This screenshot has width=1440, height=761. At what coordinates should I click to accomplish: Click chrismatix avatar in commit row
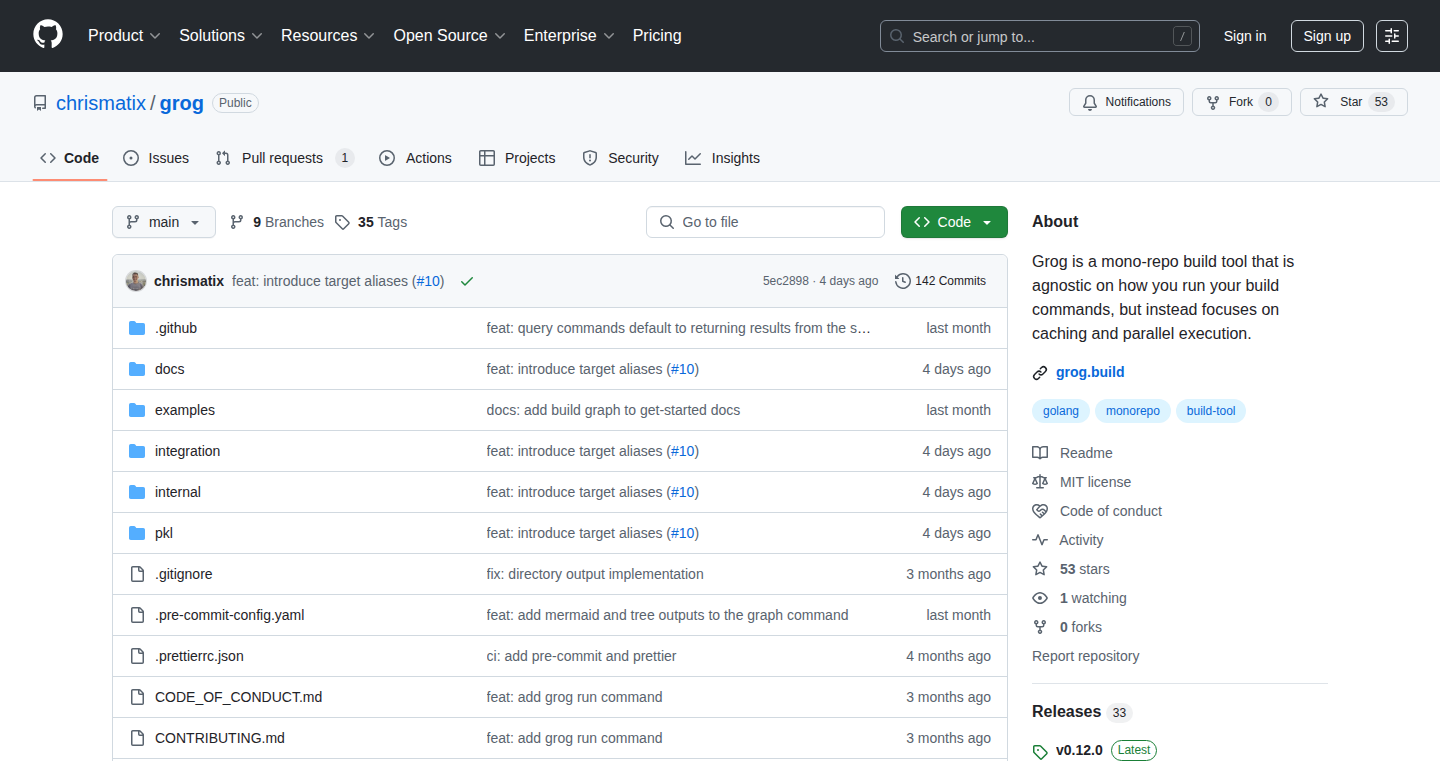[x=136, y=281]
